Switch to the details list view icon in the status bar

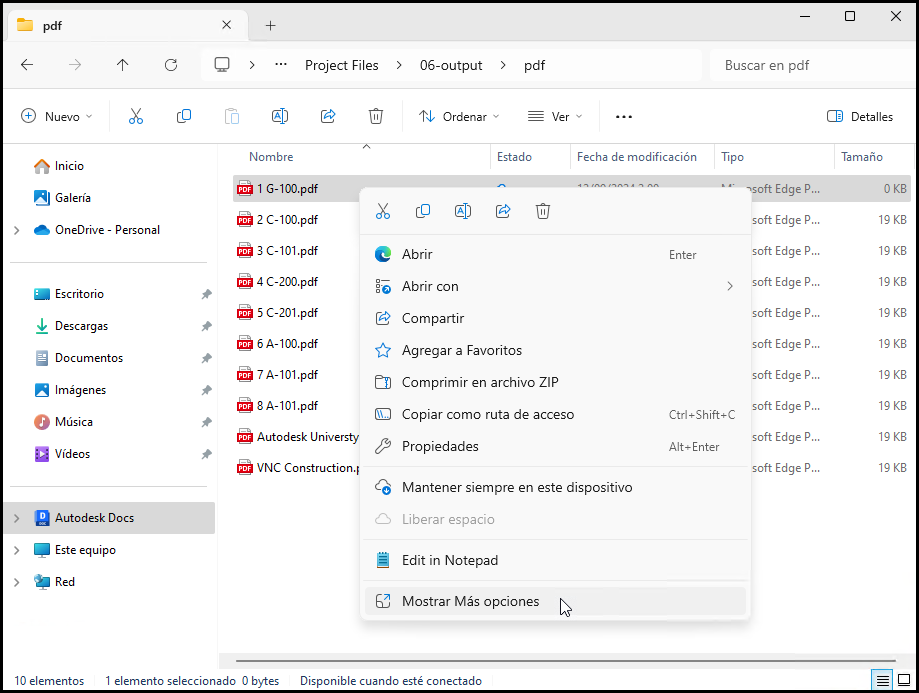click(x=882, y=681)
